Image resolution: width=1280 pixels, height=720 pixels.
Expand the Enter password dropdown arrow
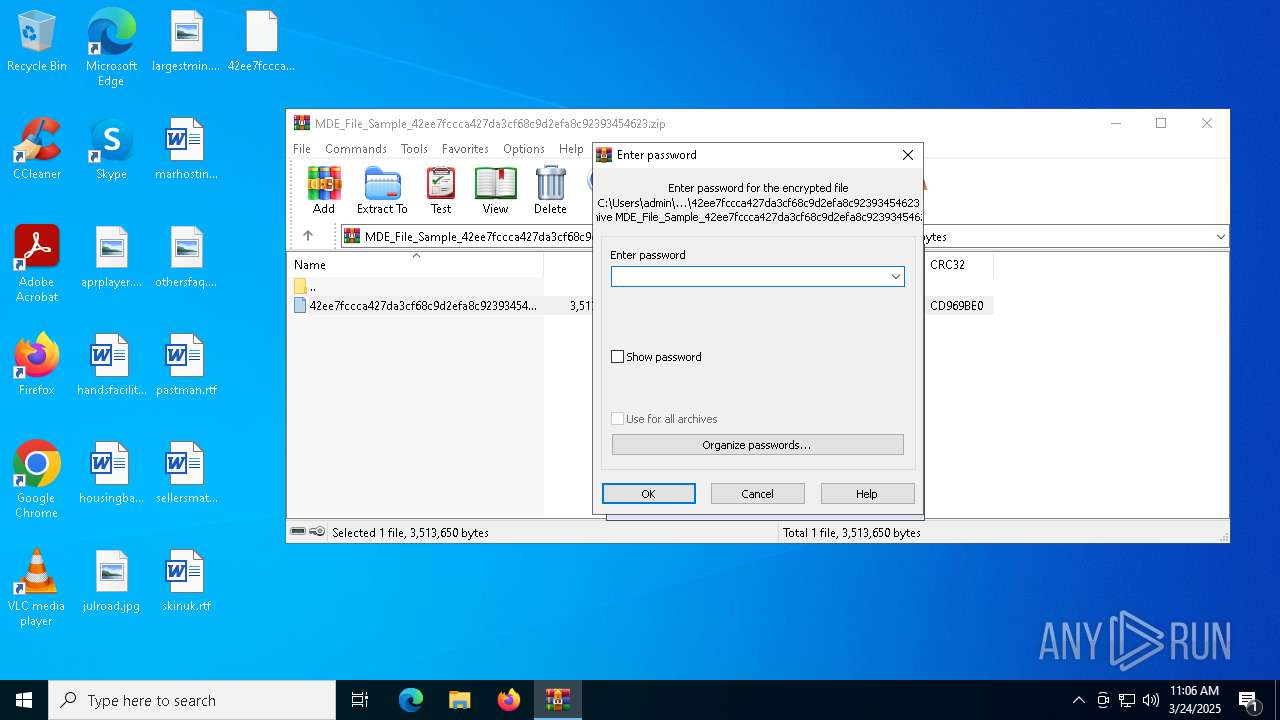[896, 277]
